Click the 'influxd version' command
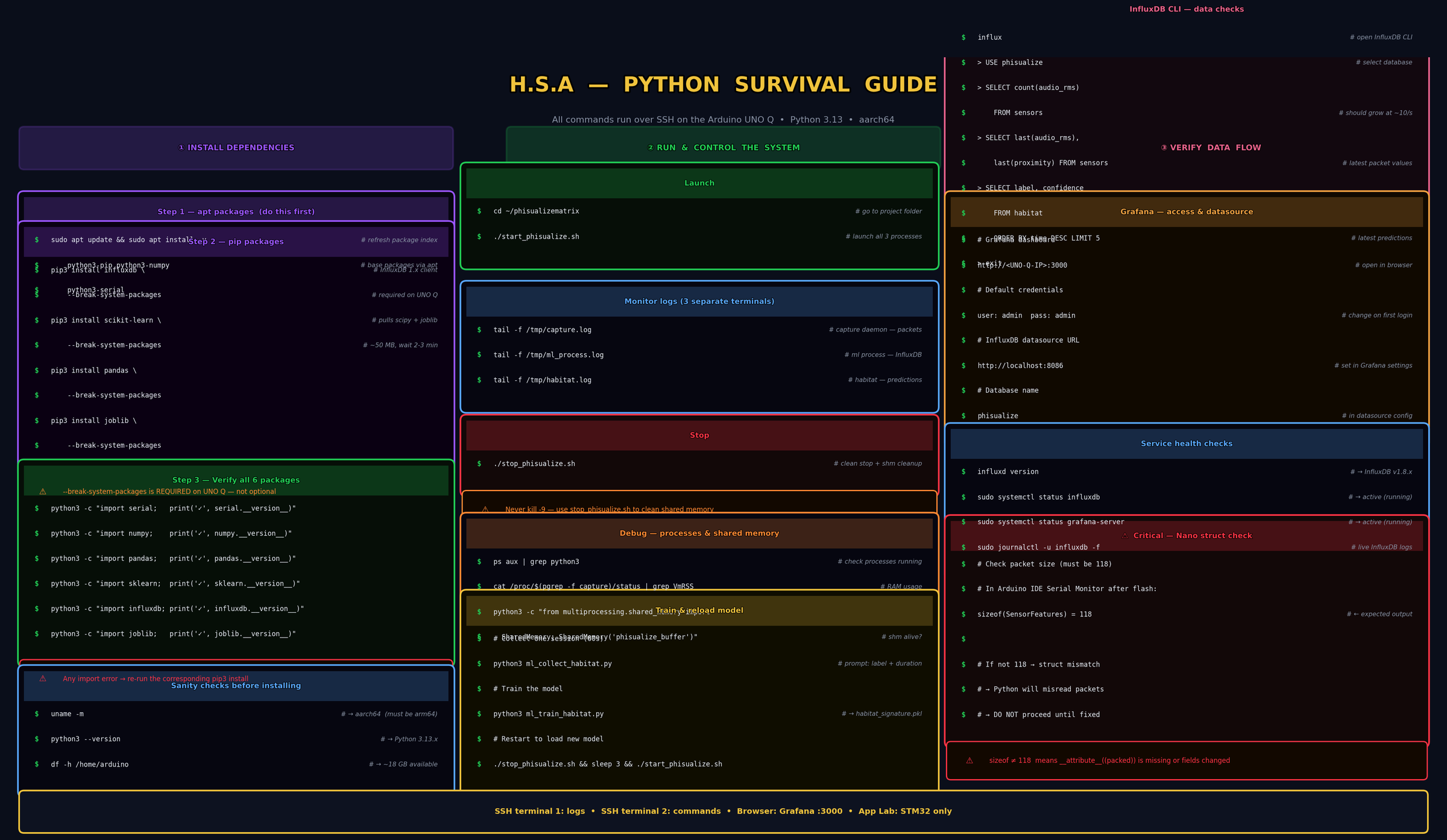The image size is (1447, 840). [1008, 472]
